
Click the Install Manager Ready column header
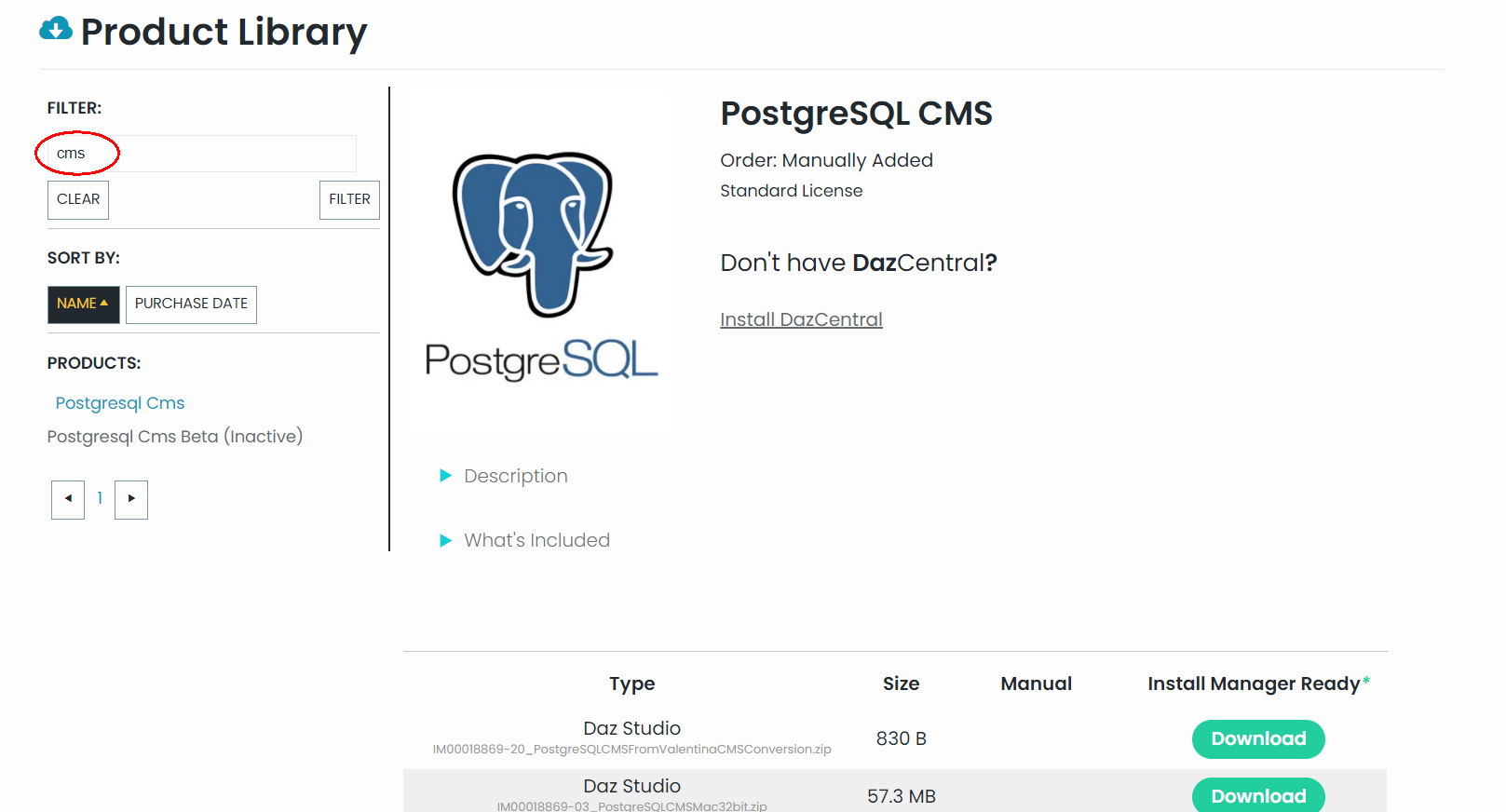tap(1258, 683)
